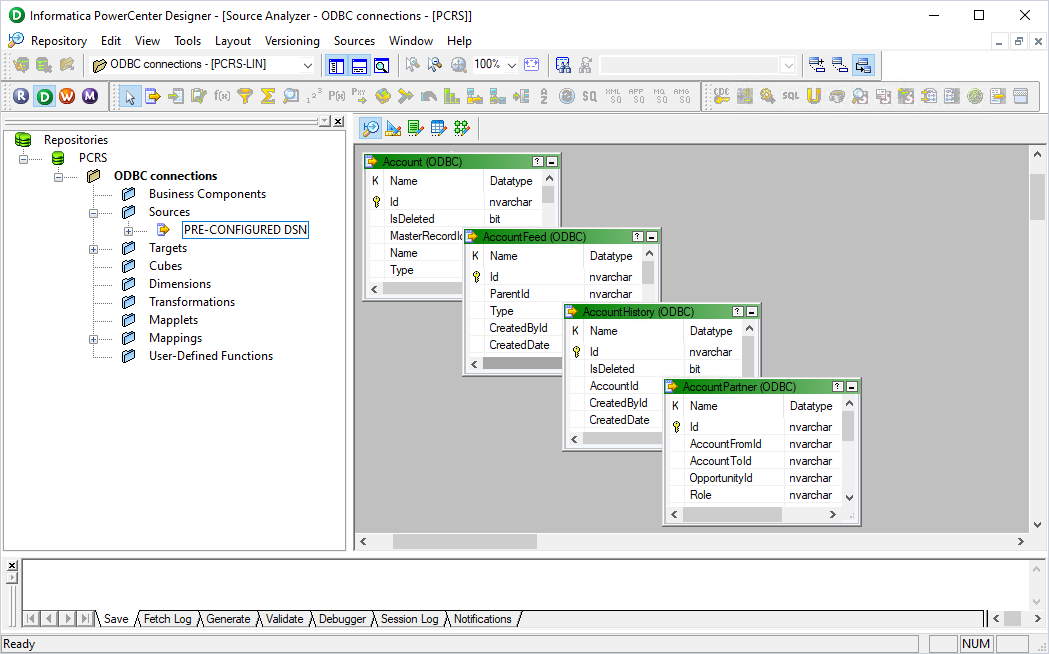Viewport: 1049px width, 654px height.
Task: Collapse the AccountFeed (ODBC) window
Action: (650, 236)
